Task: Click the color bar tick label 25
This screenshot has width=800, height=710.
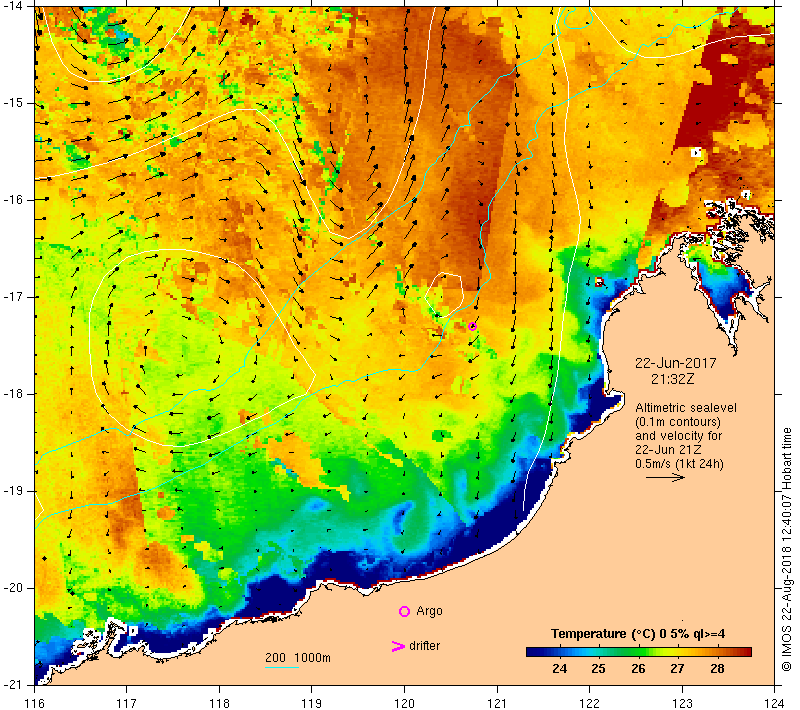Action: (598, 668)
